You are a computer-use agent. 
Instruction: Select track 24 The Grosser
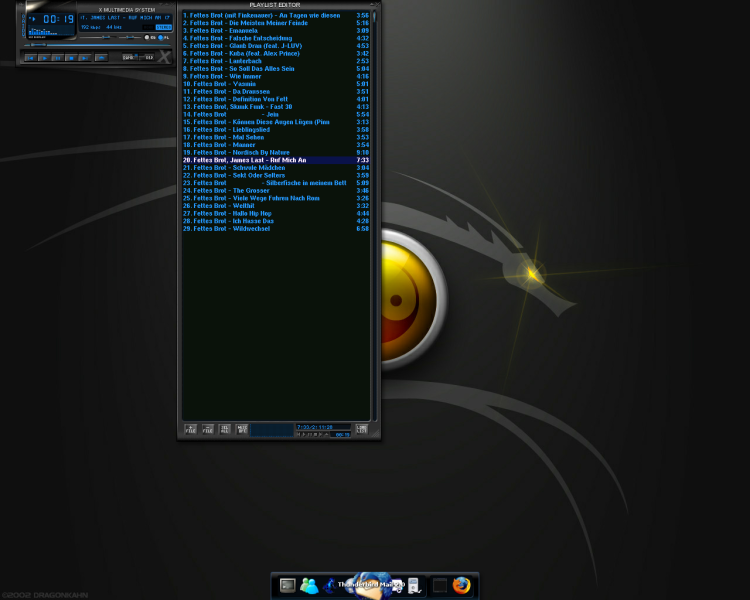[x=276, y=190]
